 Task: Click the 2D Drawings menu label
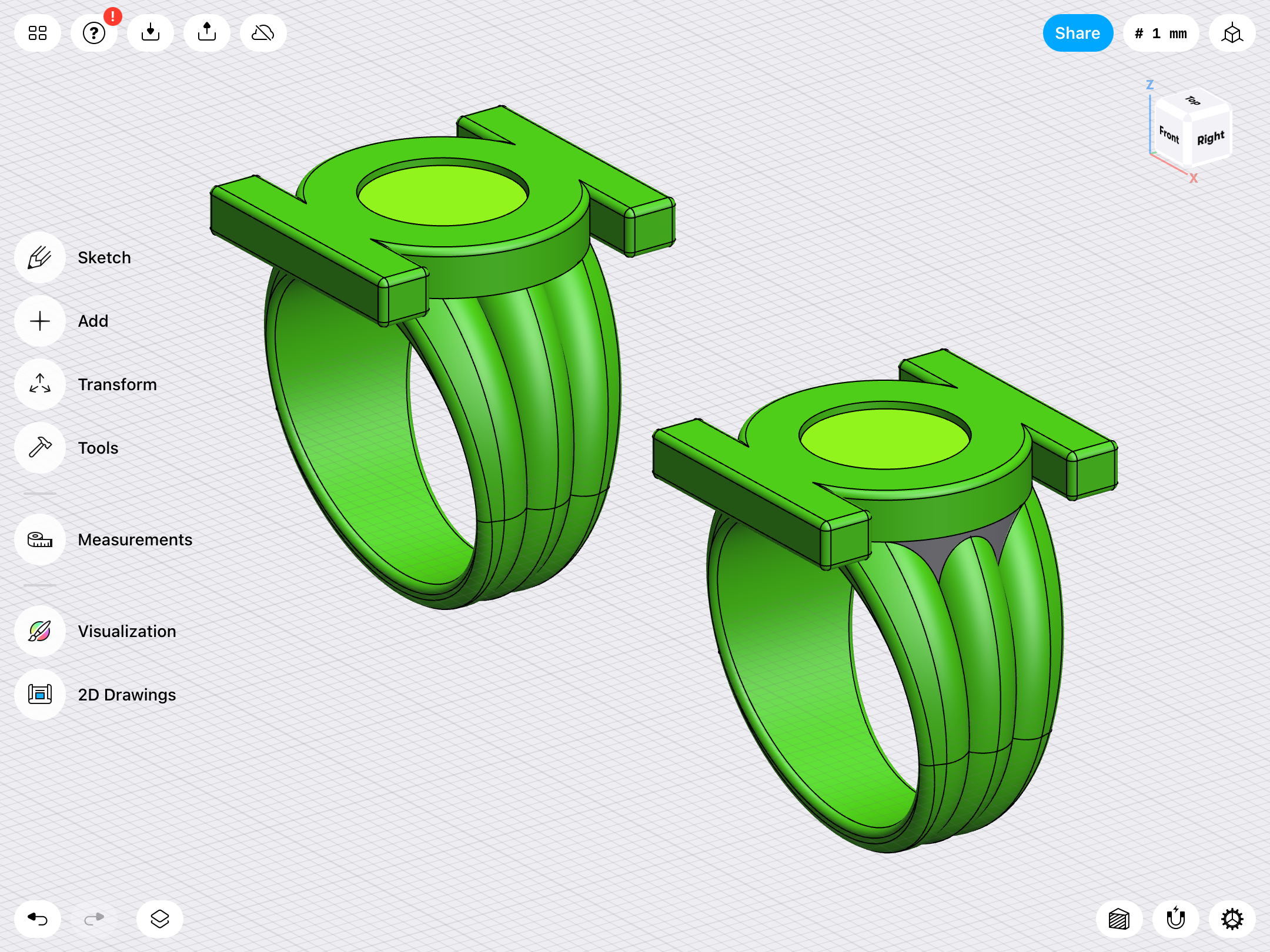(127, 695)
